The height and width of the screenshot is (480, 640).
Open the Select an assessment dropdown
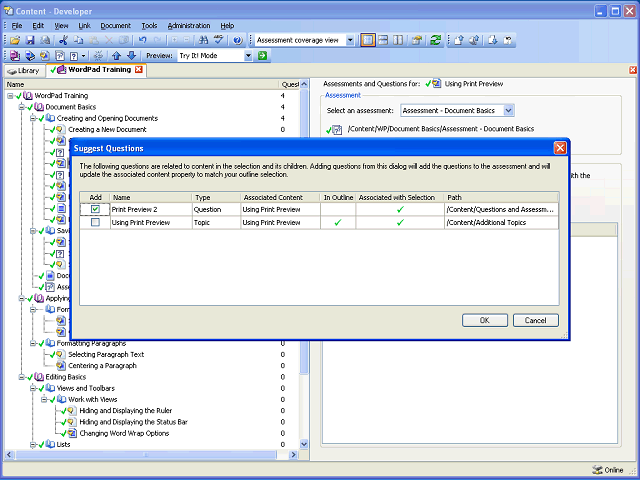[508, 110]
